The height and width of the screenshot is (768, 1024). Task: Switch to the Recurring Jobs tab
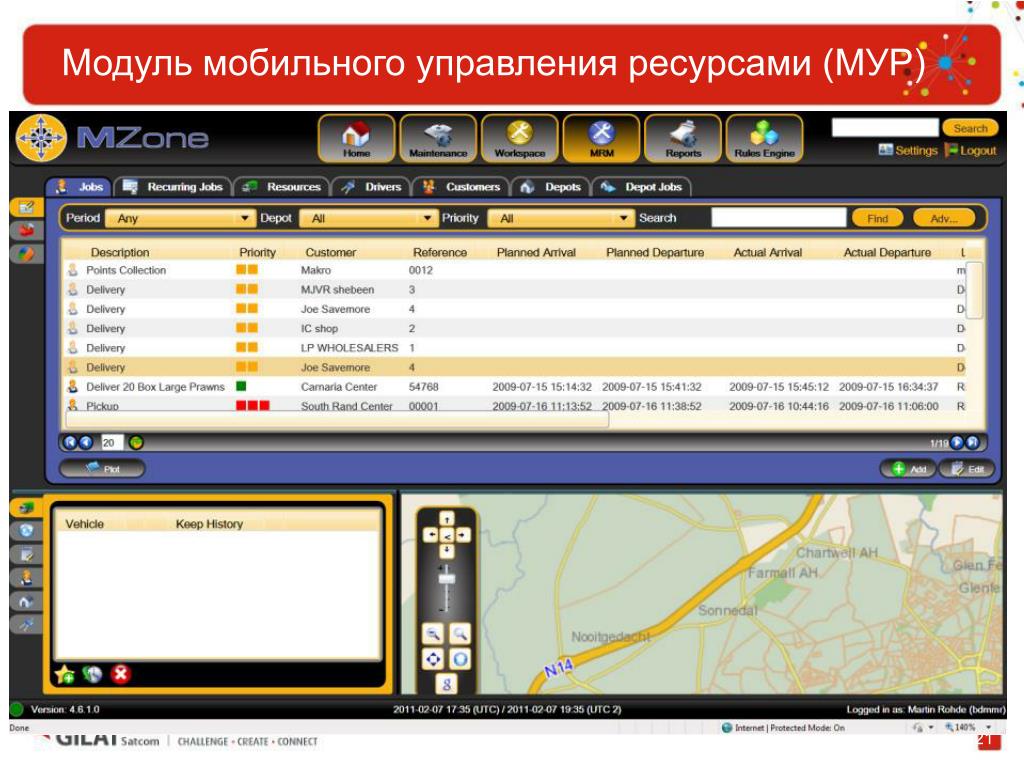[x=174, y=187]
